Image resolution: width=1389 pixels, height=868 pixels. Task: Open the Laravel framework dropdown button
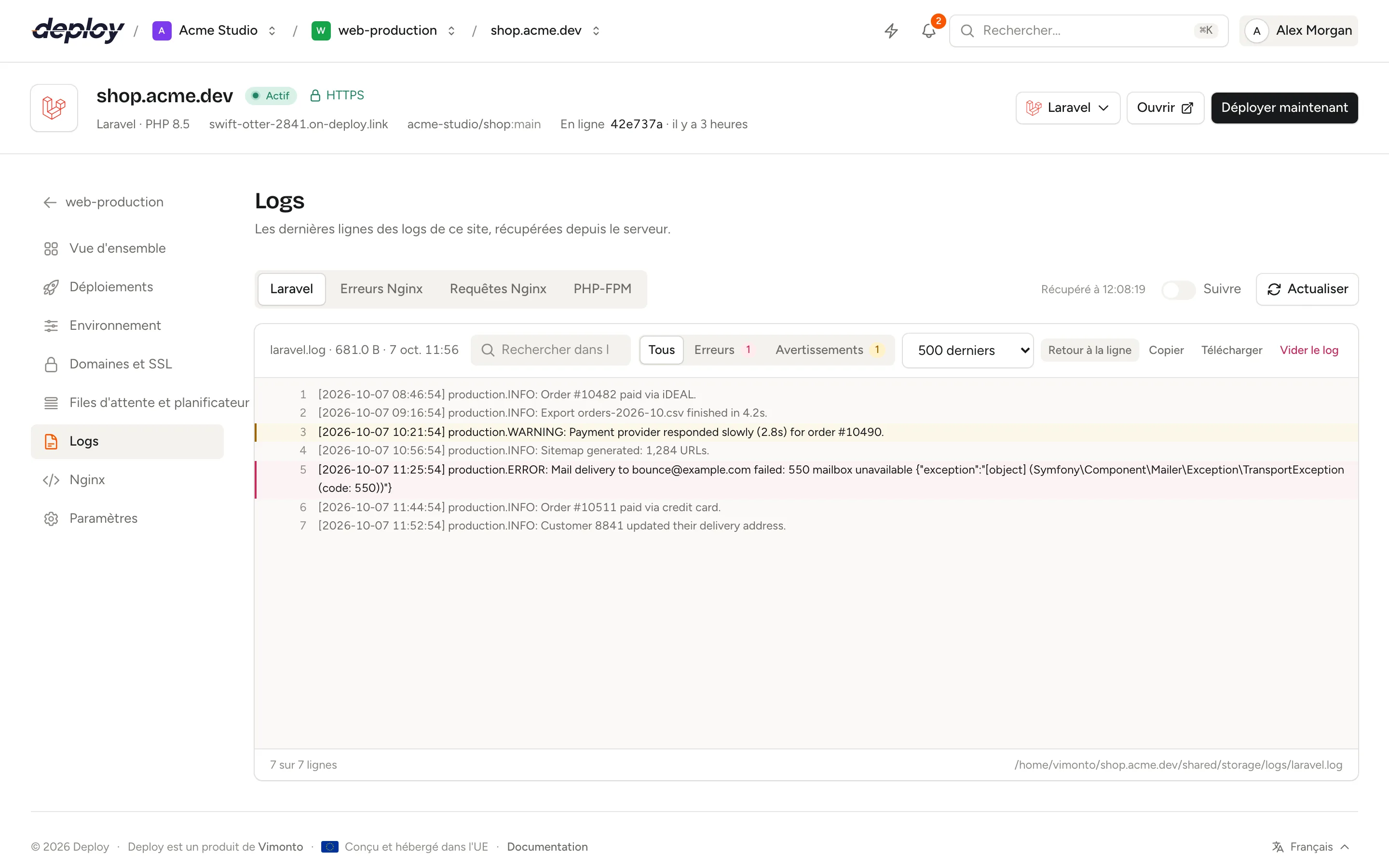[1068, 108]
